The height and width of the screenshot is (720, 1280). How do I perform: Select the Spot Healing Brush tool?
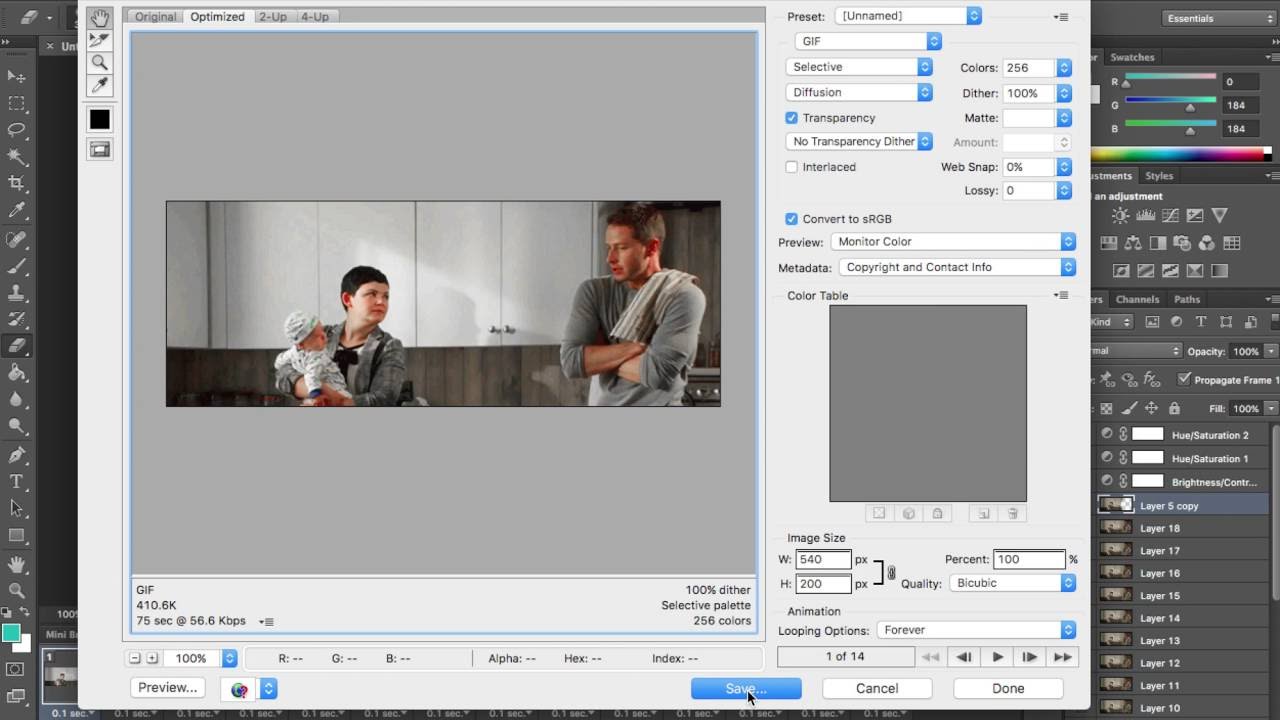[x=16, y=239]
